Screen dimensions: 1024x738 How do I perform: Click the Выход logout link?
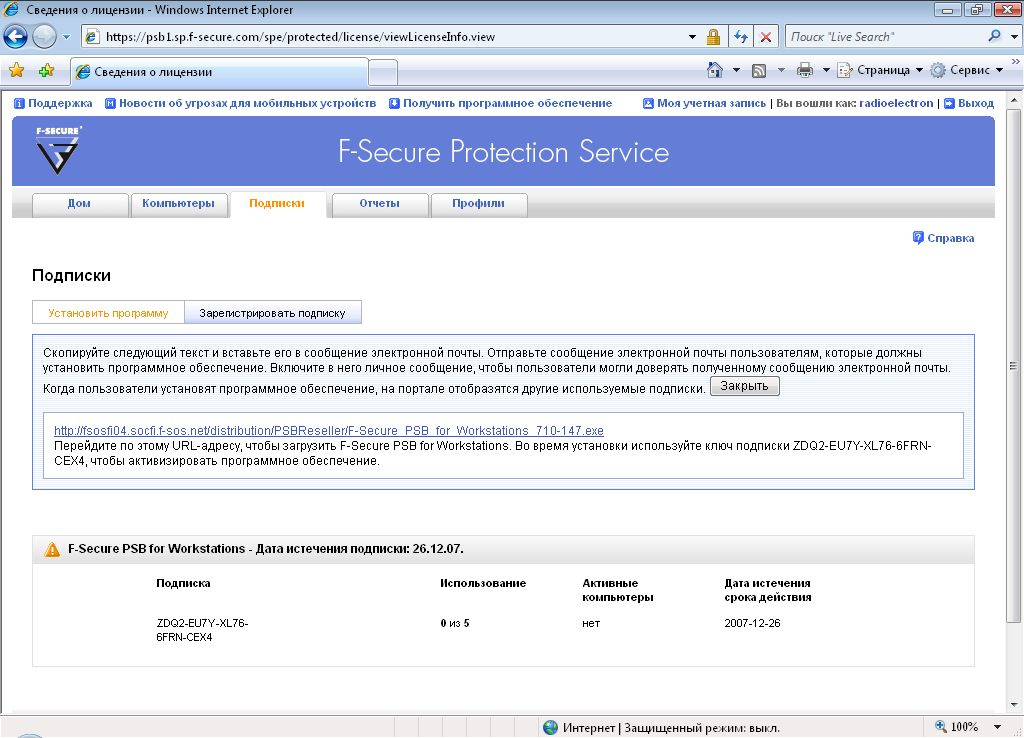tap(976, 103)
